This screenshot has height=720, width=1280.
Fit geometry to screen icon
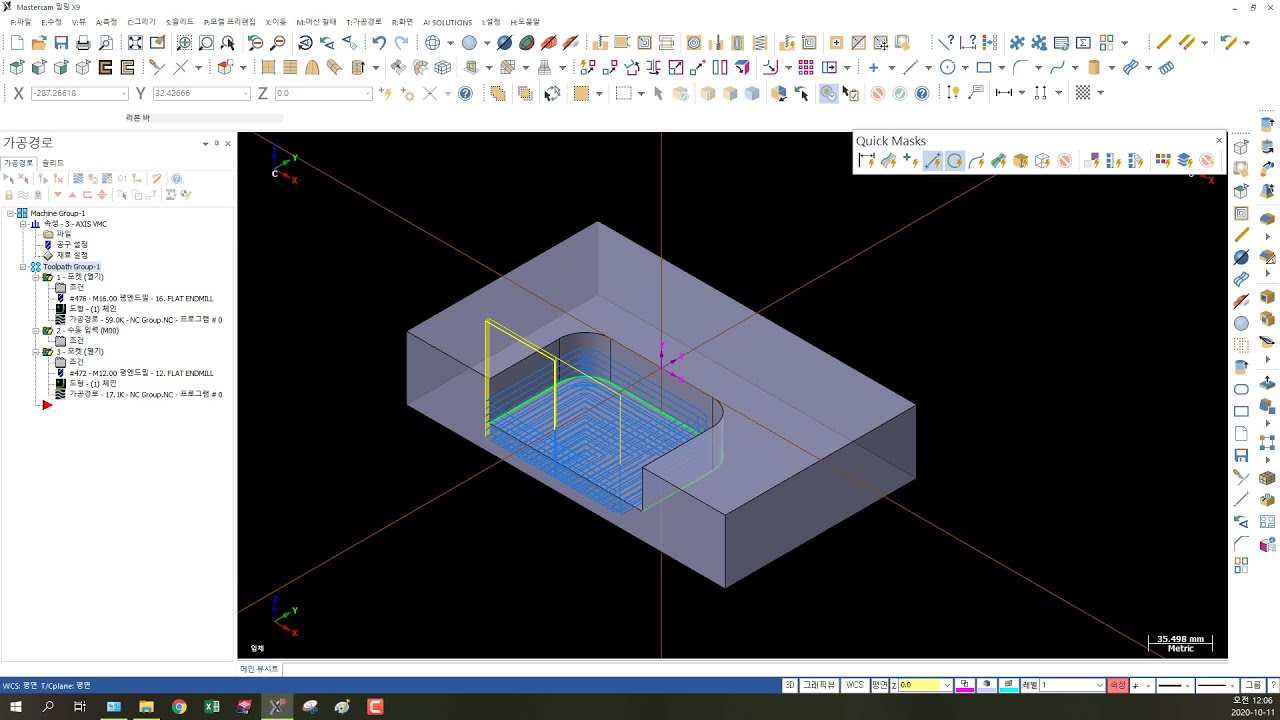coord(135,43)
